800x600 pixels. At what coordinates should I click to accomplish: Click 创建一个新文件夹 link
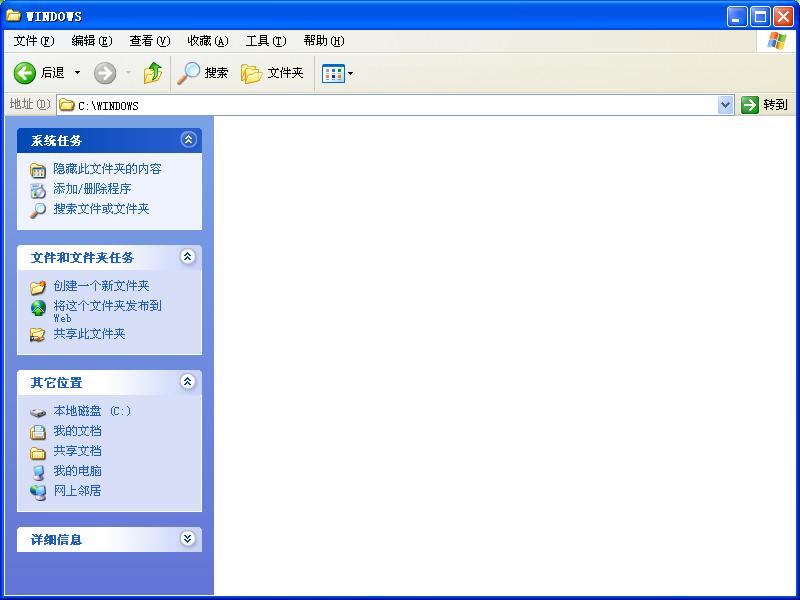tap(101, 286)
